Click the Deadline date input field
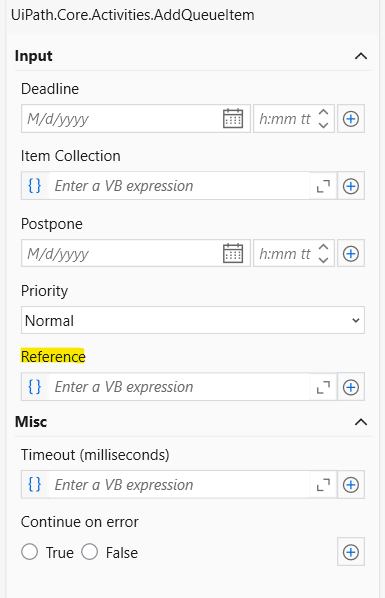 pyautogui.click(x=122, y=119)
